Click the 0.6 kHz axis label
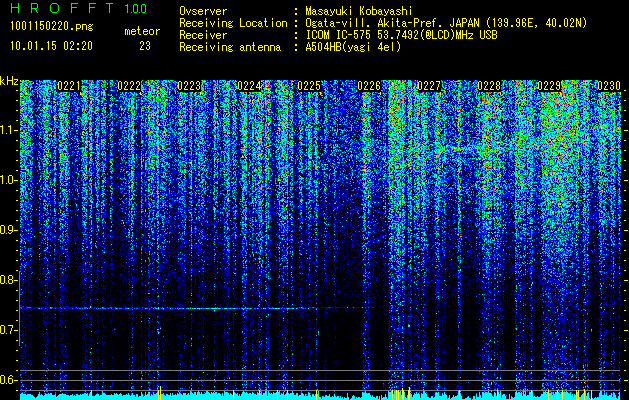Image resolution: width=629 pixels, height=400 pixels. click(8, 380)
